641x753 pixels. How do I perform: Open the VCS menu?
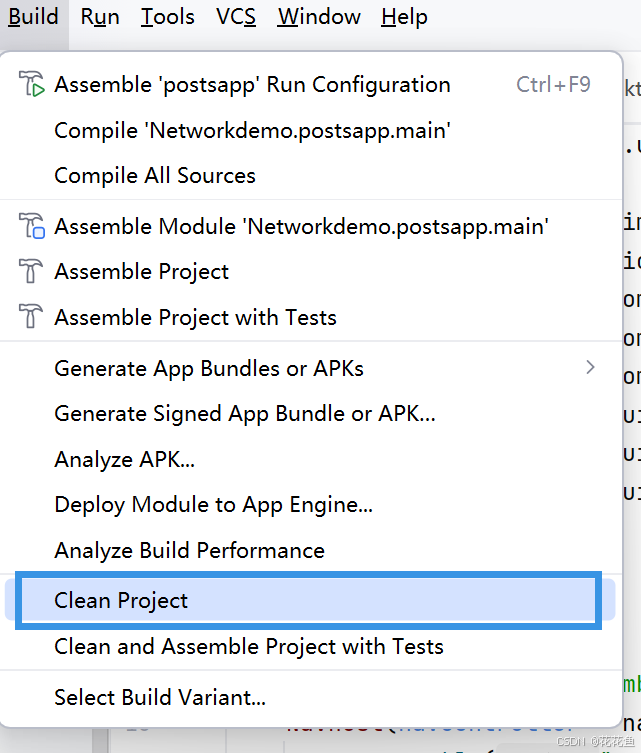tap(236, 17)
